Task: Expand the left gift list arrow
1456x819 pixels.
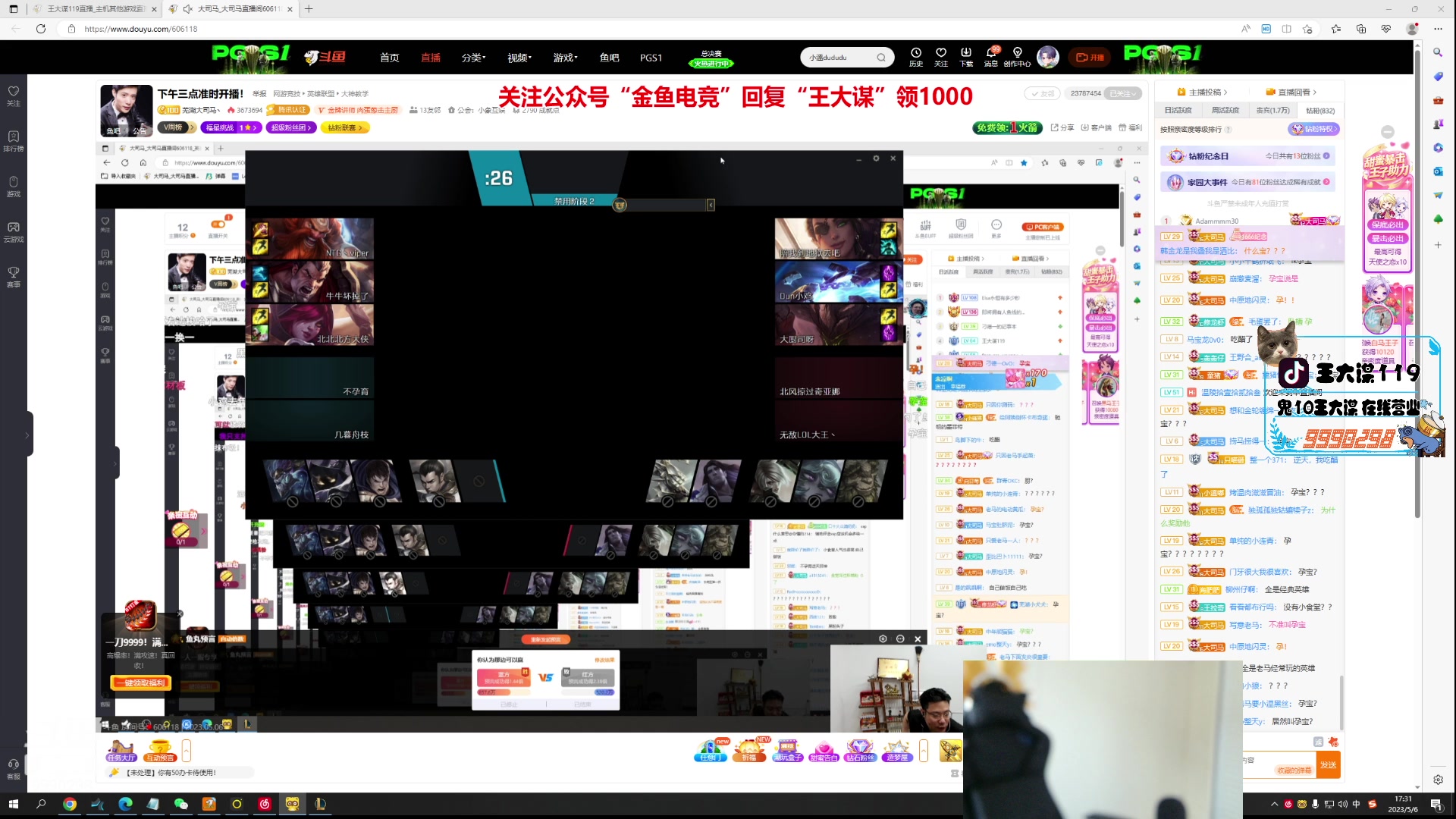Action: pos(187,751)
